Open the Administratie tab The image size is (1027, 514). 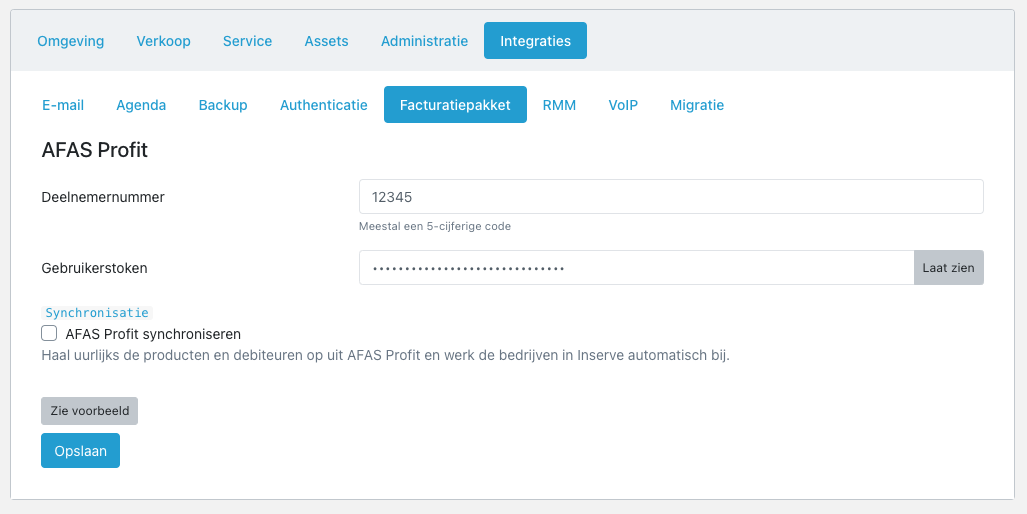[x=424, y=41]
